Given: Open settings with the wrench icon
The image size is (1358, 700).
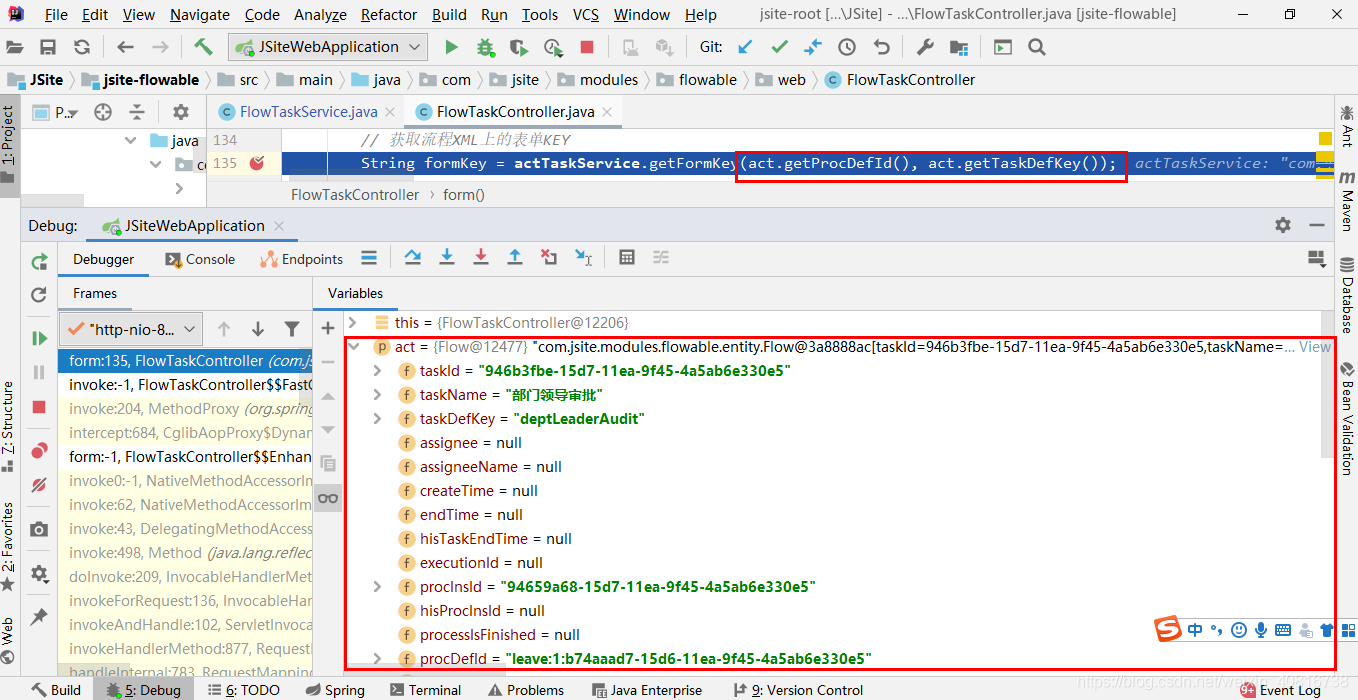Looking at the screenshot, I should coord(925,47).
